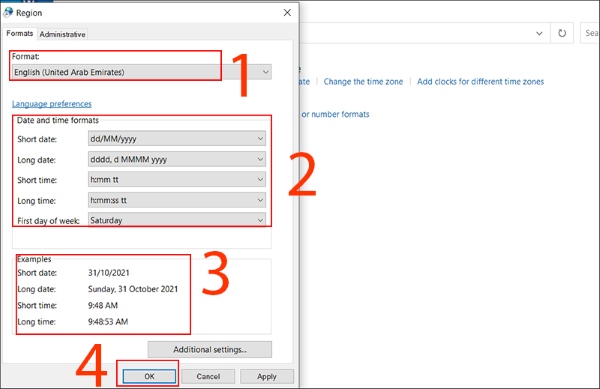Expand the address bar history chevron
This screenshot has height=389, width=600.
pos(539,33)
